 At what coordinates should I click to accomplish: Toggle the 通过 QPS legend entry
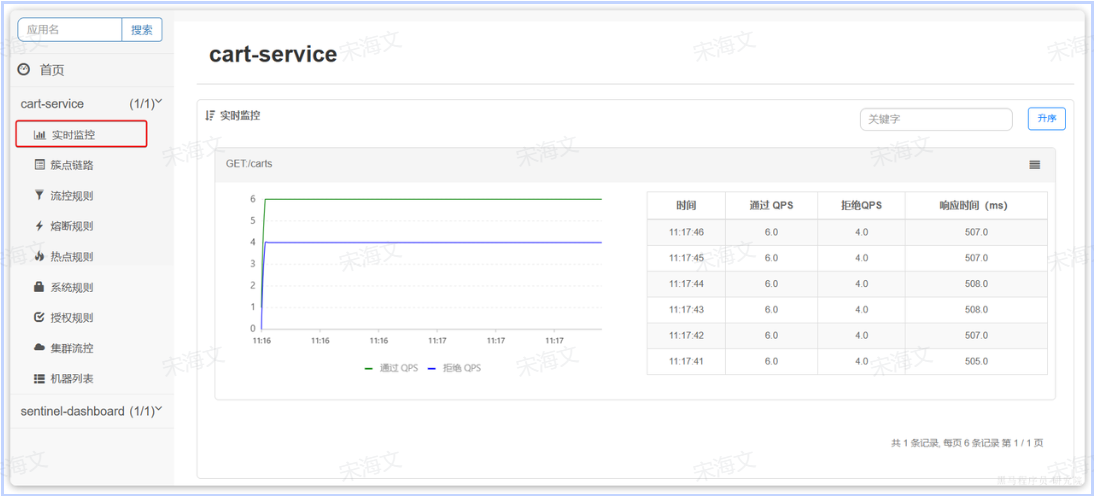tap(391, 368)
